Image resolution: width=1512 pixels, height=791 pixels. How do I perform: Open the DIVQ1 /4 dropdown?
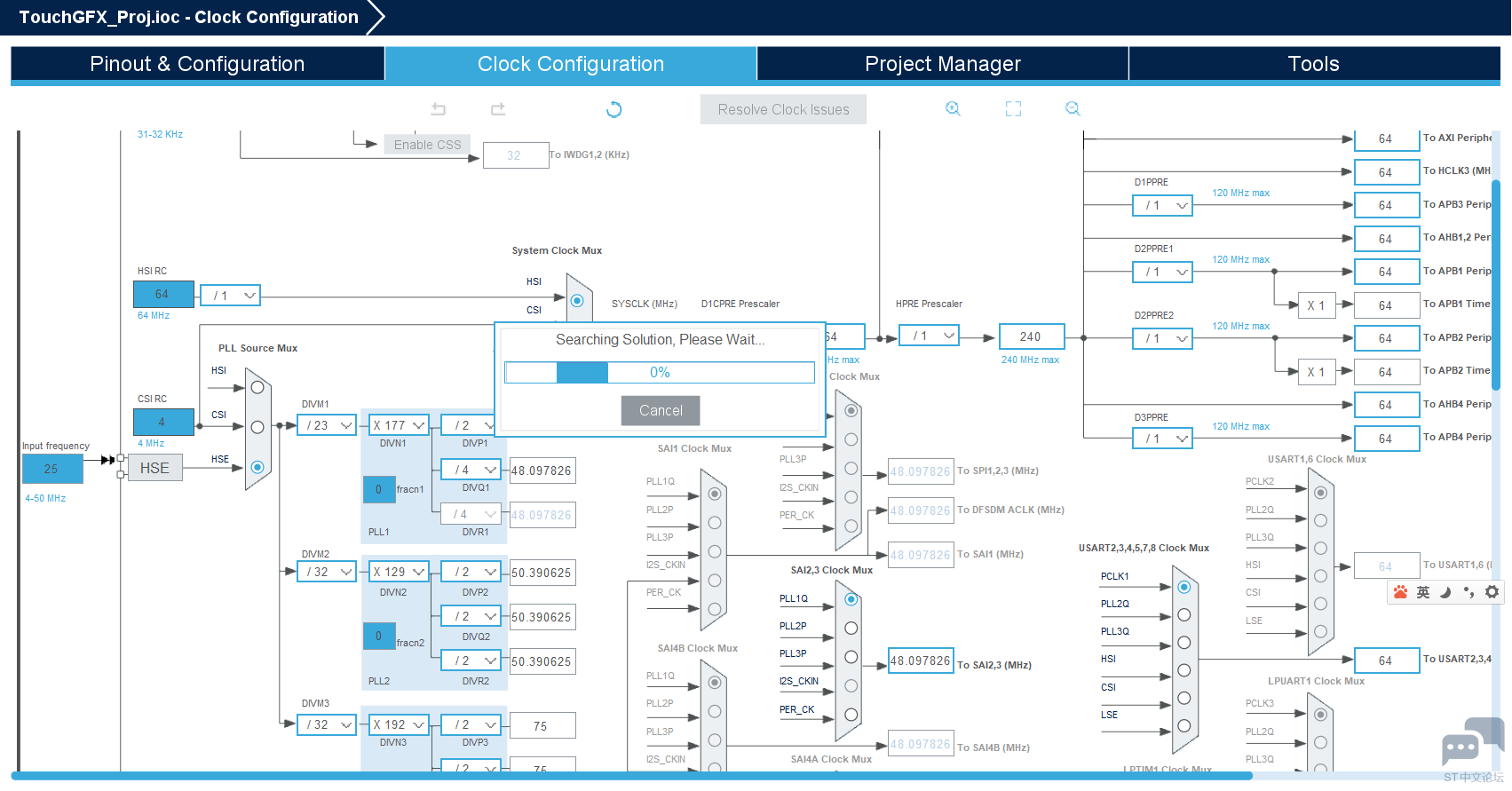[x=471, y=470]
